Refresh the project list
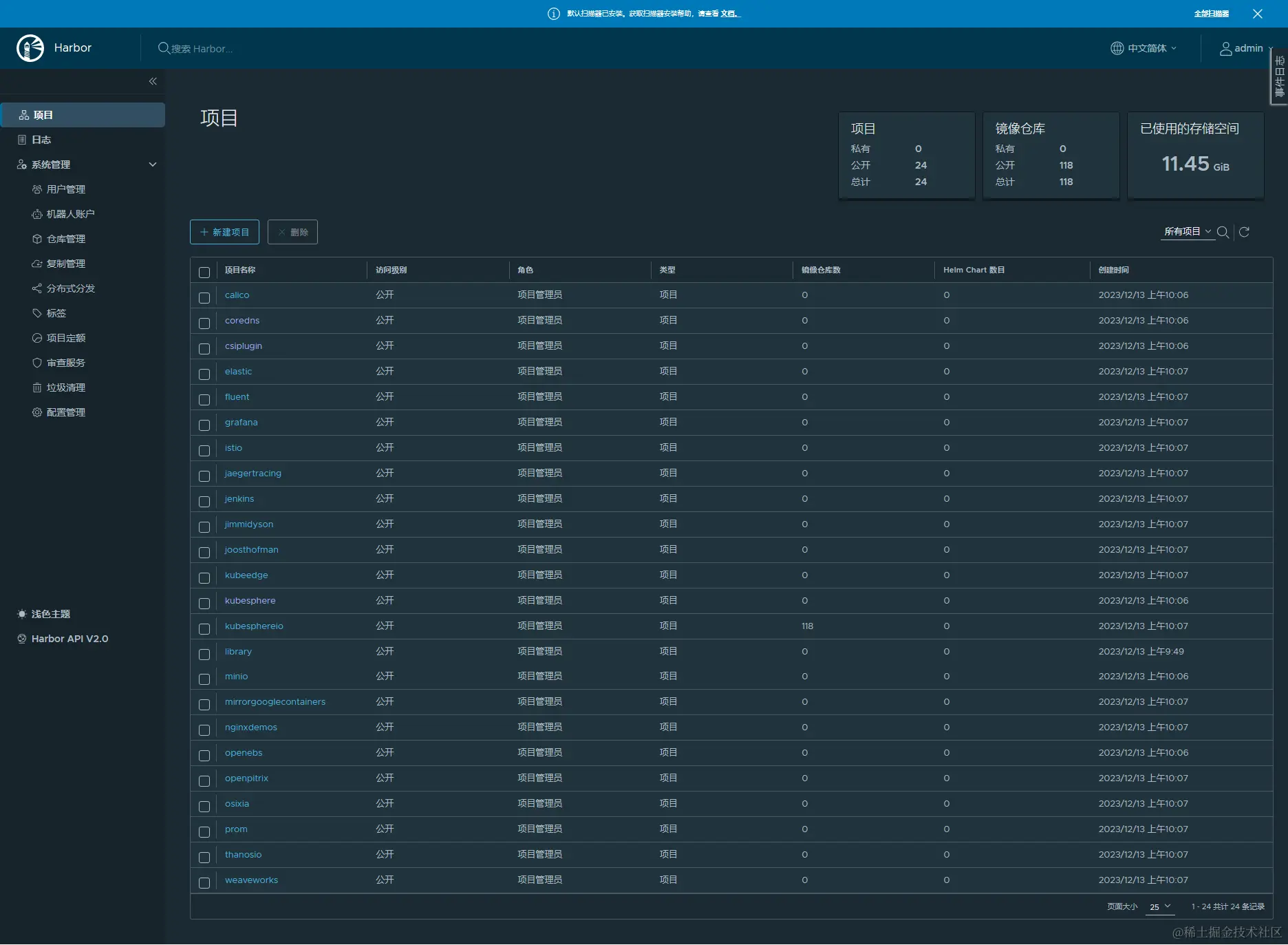 [1244, 232]
